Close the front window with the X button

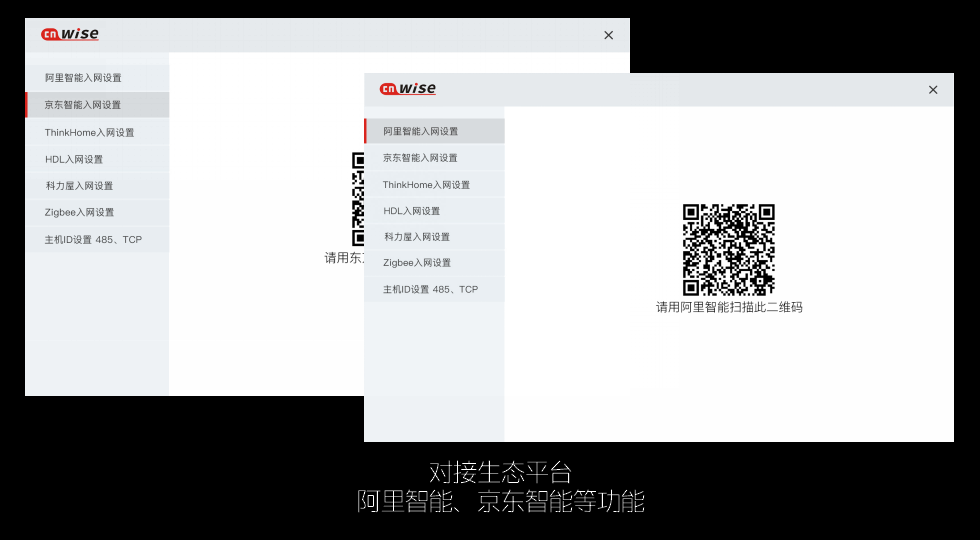pos(933,90)
